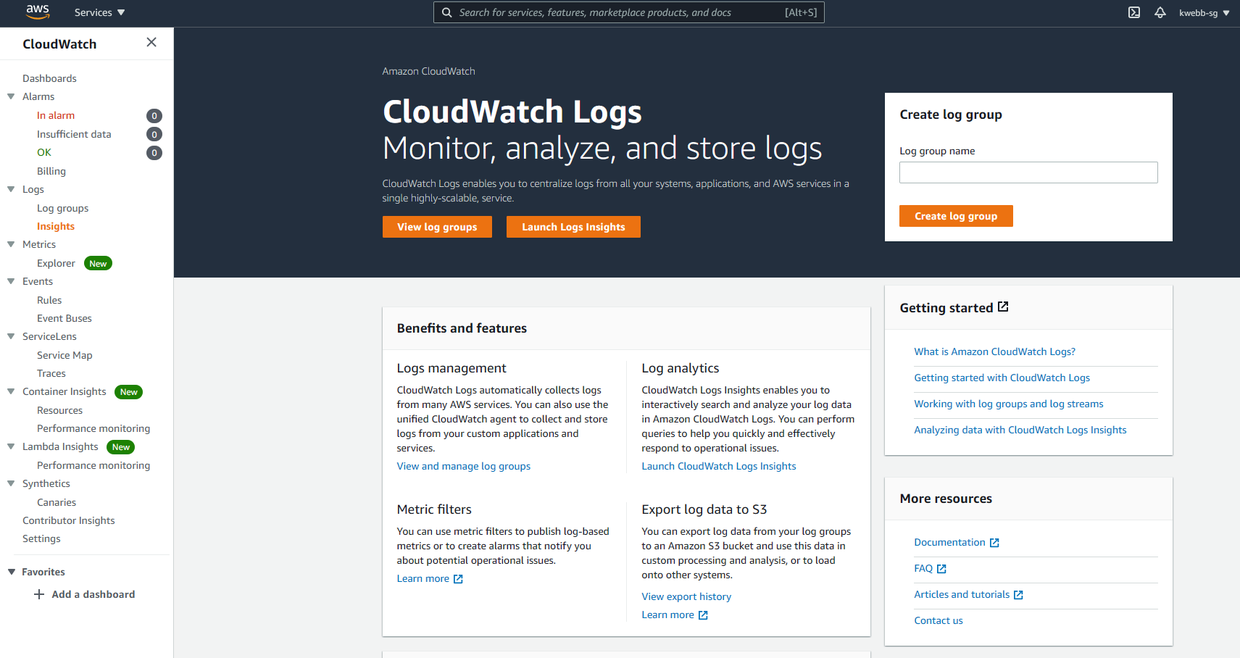Click the plus icon for Add a dashboard
1240x658 pixels.
click(x=39, y=594)
